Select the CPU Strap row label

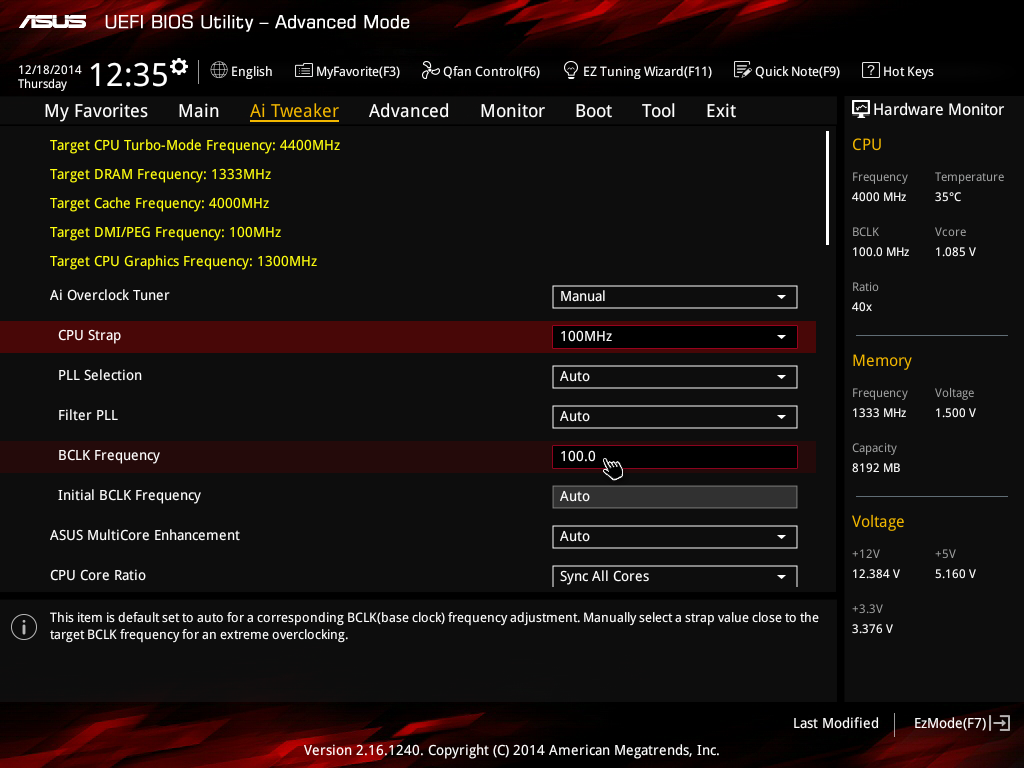[89, 335]
